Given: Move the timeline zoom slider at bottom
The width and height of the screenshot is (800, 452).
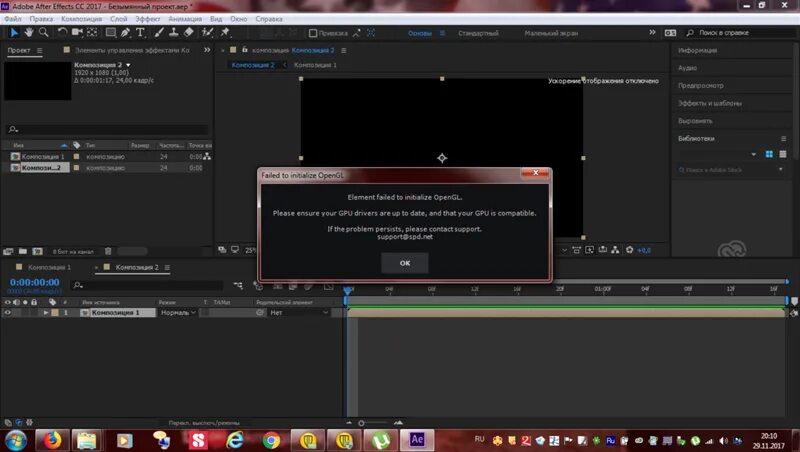Looking at the screenshot, I should point(361,423).
